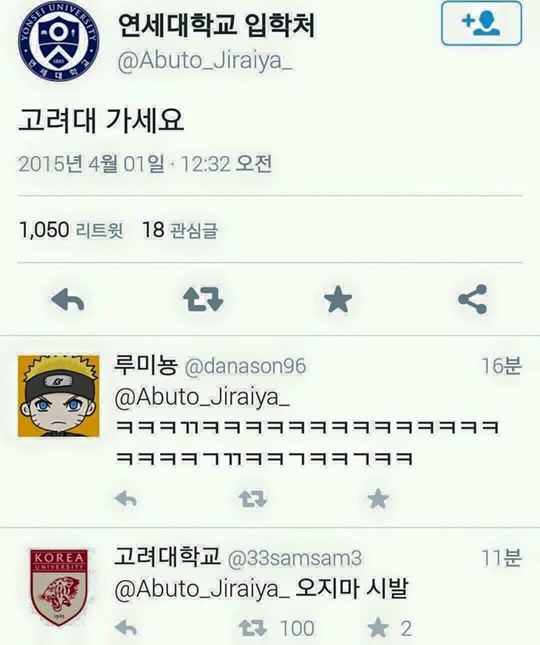Open the Korea University crest avatar
Screen dimensions: 540x645
[x=58, y=587]
